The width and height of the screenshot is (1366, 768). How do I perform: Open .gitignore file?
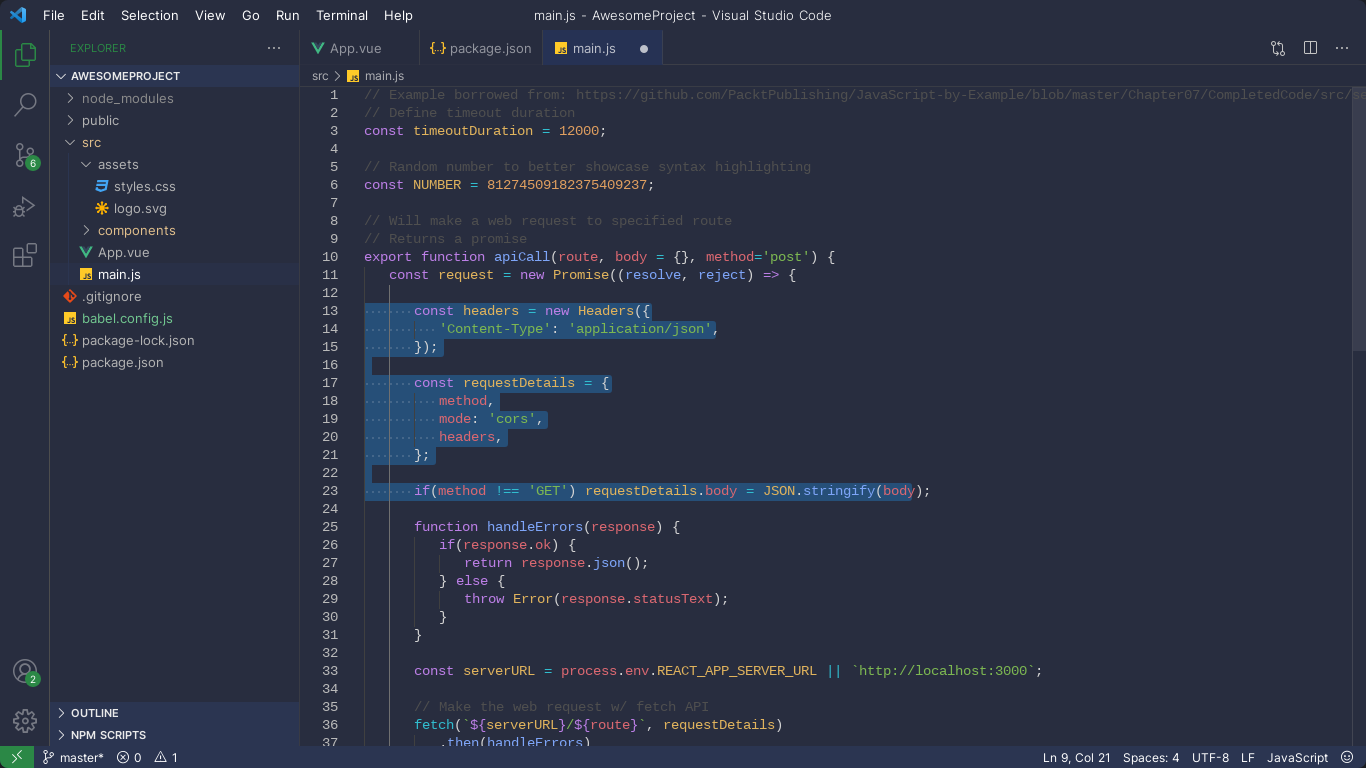tap(175, 296)
